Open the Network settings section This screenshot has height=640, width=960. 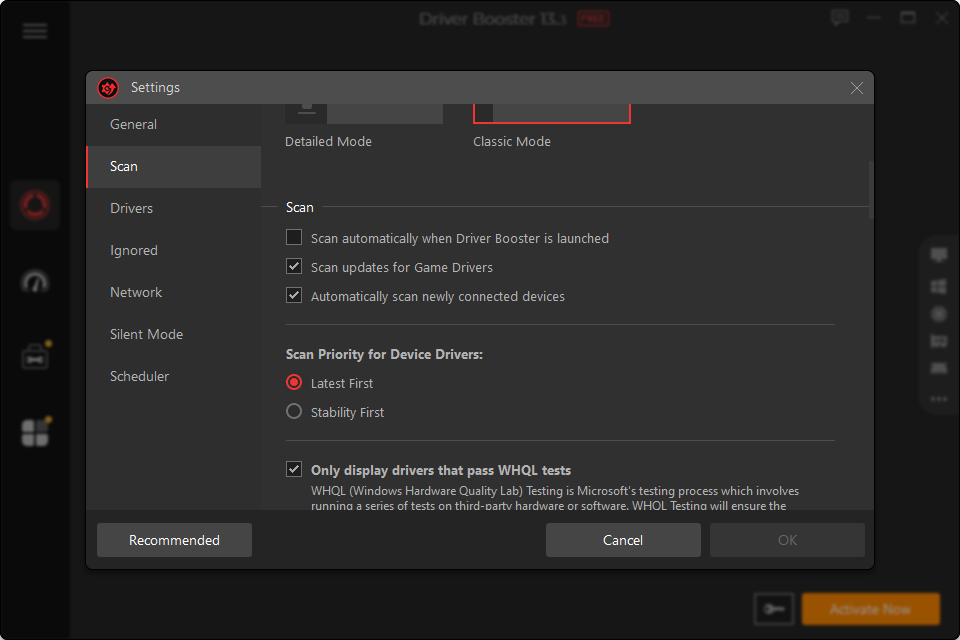pos(174,292)
